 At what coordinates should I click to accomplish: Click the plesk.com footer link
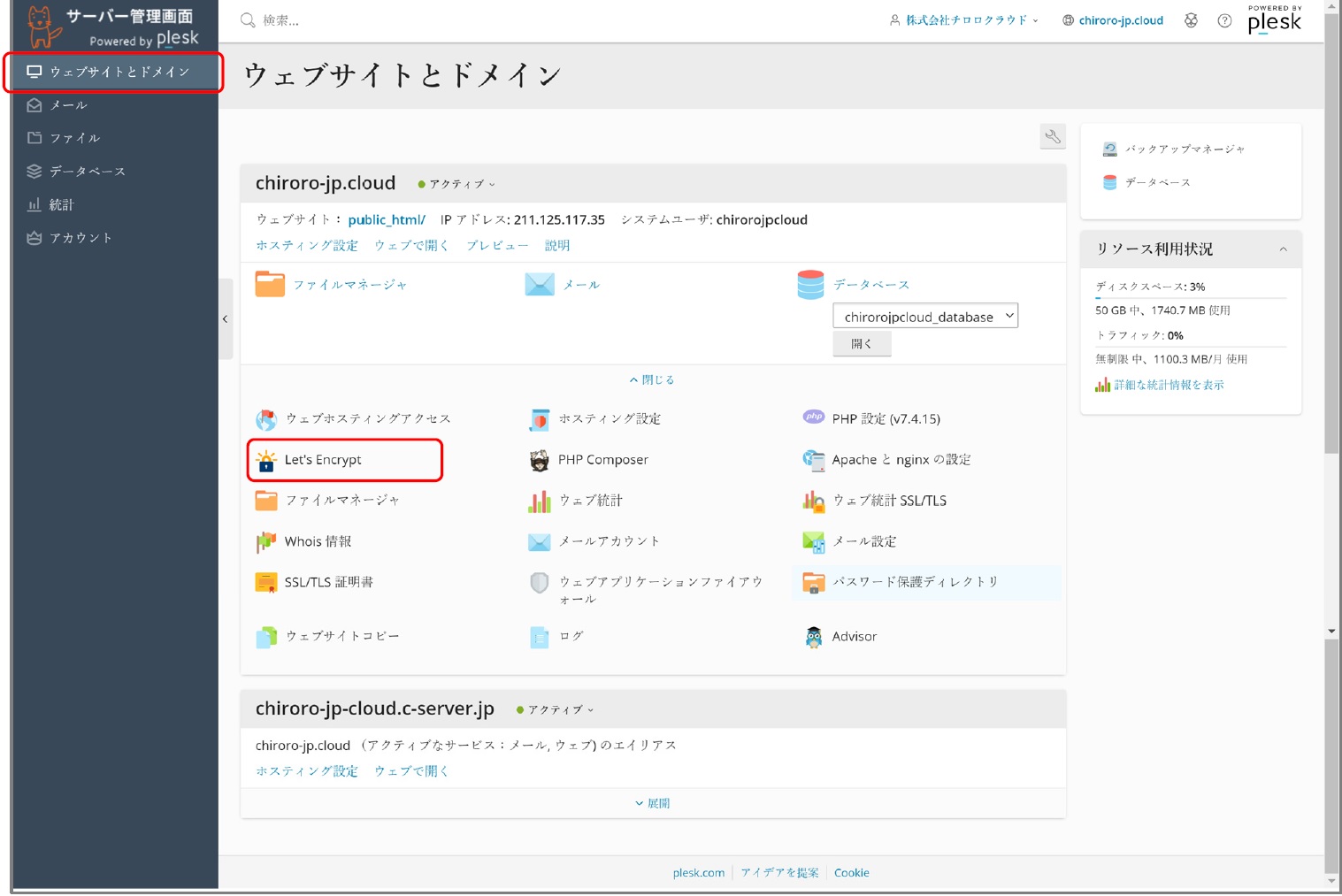(x=698, y=872)
